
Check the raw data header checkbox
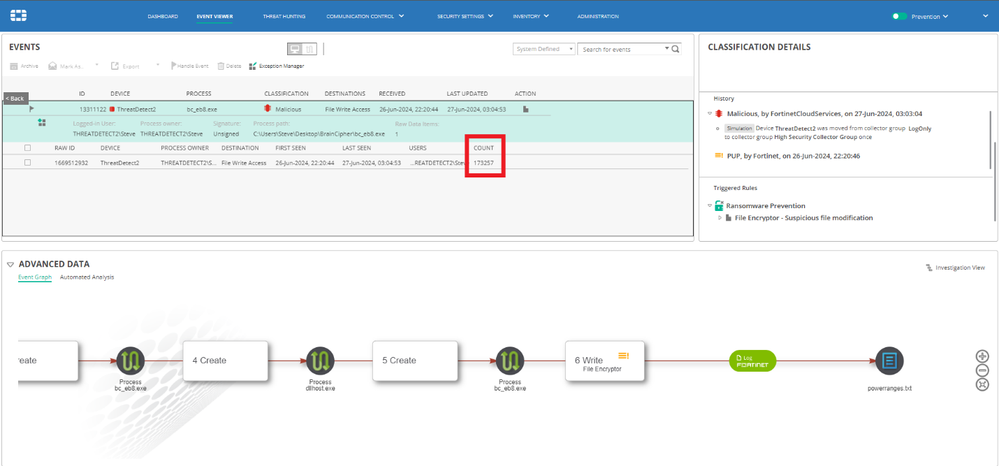point(27,147)
